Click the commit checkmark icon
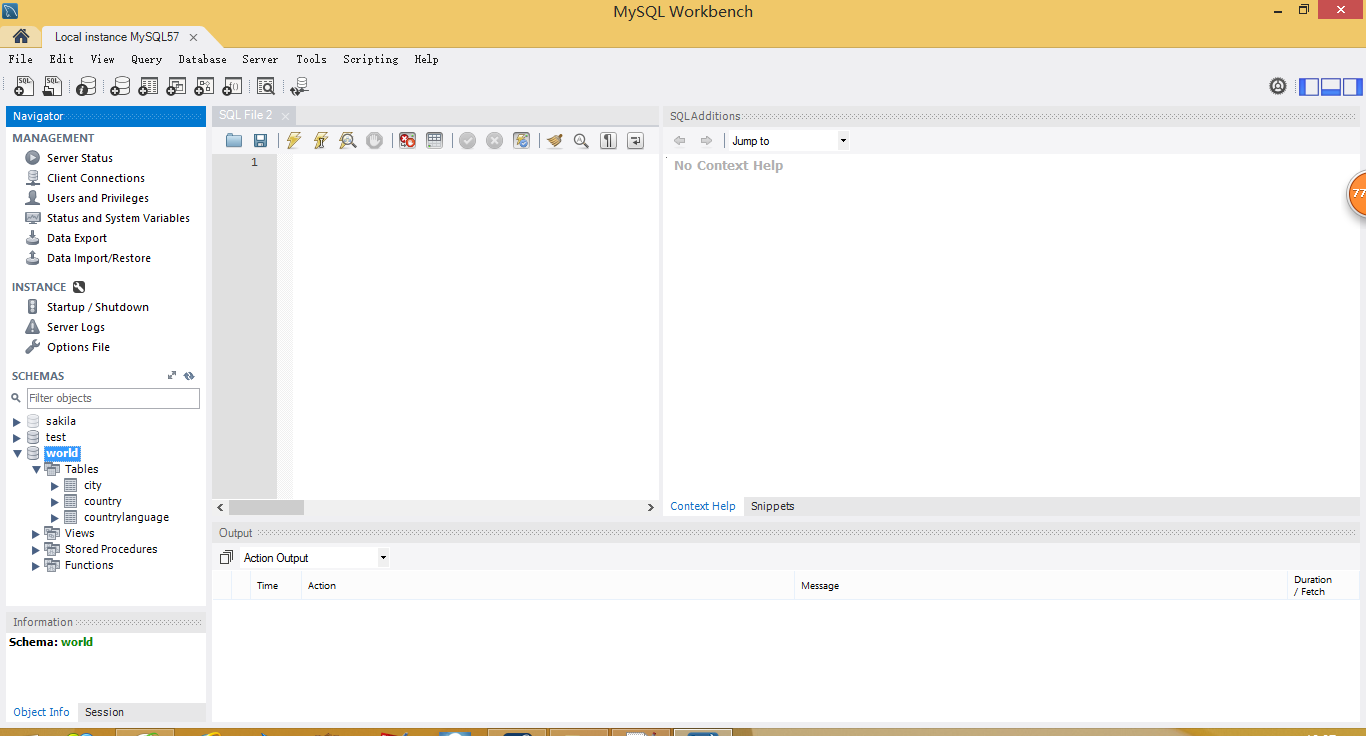Screen dimensions: 1366x736 pyautogui.click(x=467, y=141)
